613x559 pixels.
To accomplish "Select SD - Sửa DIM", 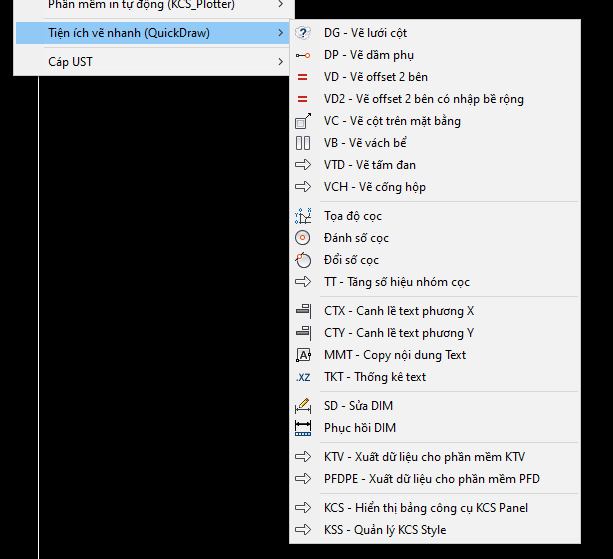I will tap(435, 406).
